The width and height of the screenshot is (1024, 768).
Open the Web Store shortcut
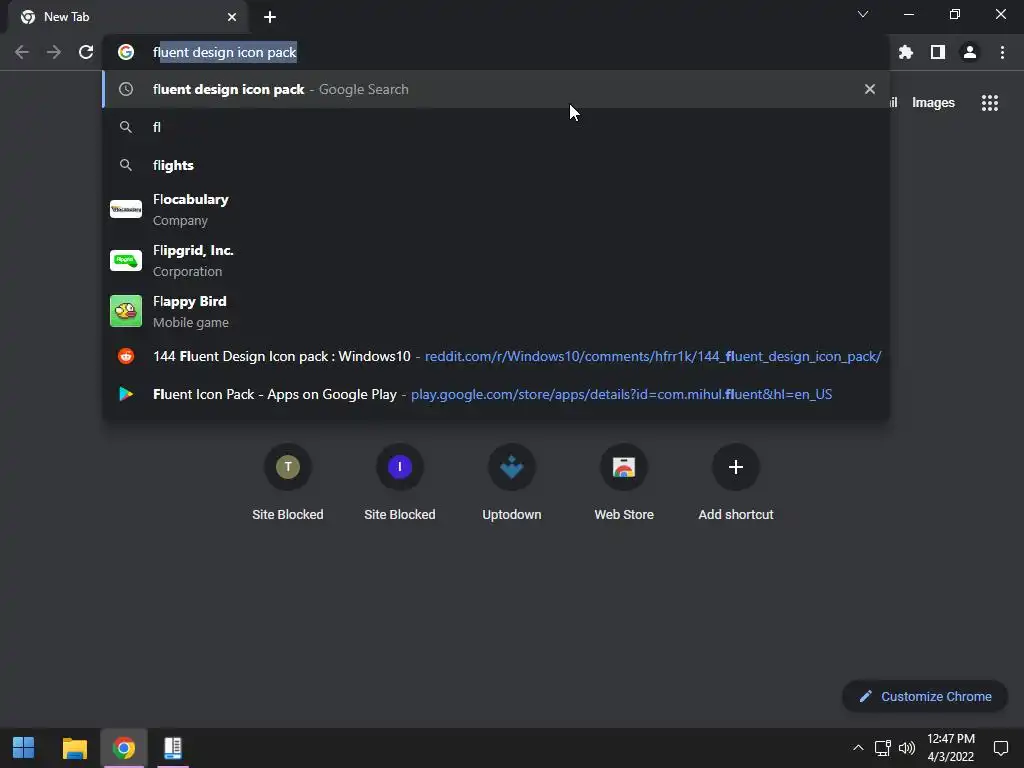624,482
